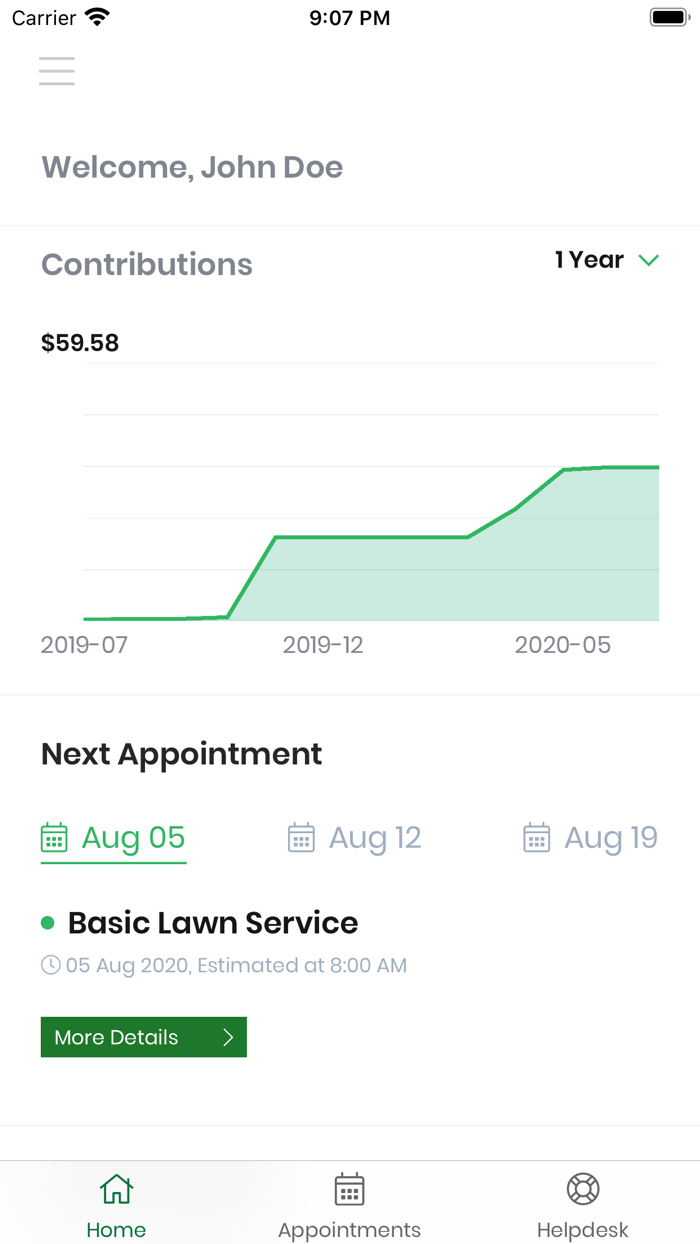This screenshot has width=700, height=1244.
Task: Open Appointments via the calendar icon
Action: click(348, 1189)
